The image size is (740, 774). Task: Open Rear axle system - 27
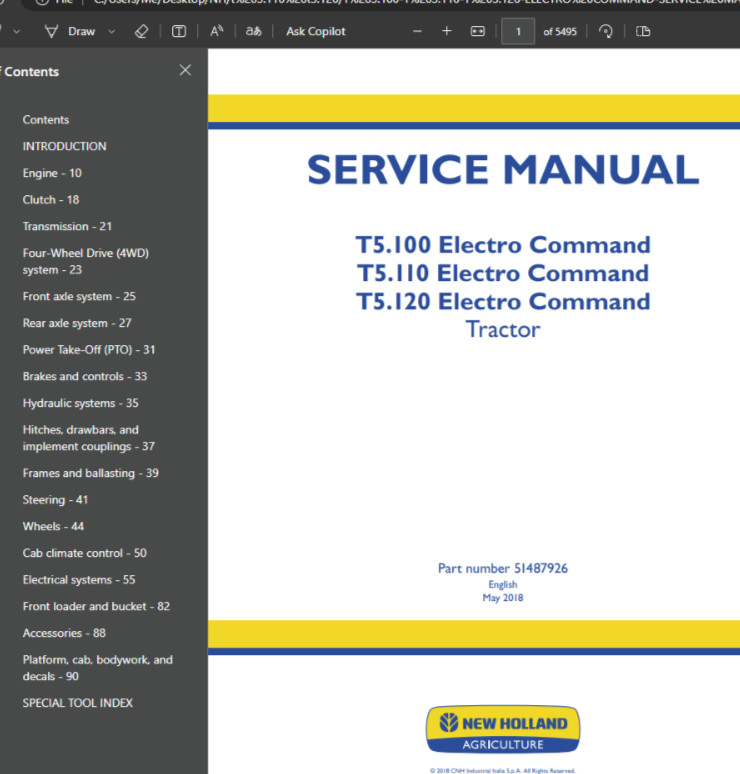[x=77, y=323]
